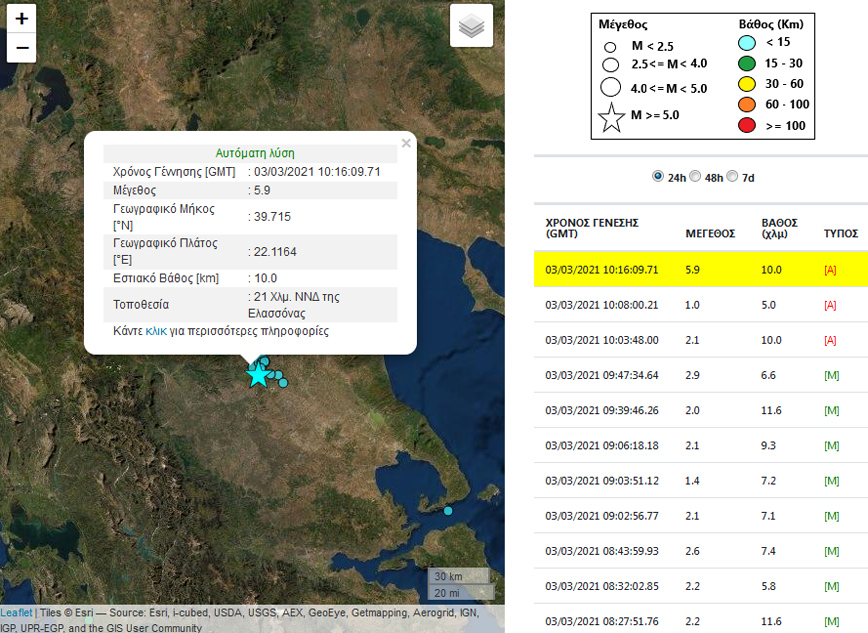Viewport: 868px width, 633px height.
Task: Close the earthquake info popup
Action: pyautogui.click(x=406, y=143)
